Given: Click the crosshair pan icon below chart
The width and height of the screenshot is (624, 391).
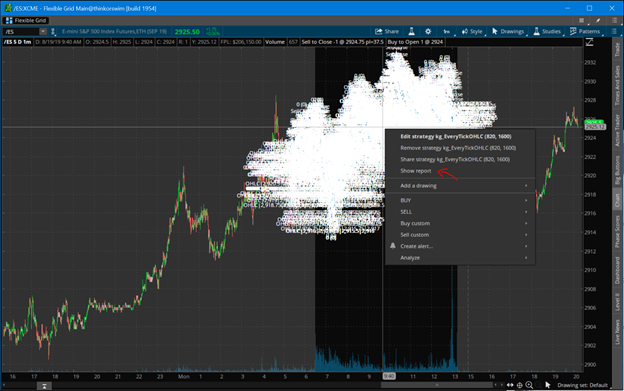Looking at the screenshot, I should tap(519, 385).
